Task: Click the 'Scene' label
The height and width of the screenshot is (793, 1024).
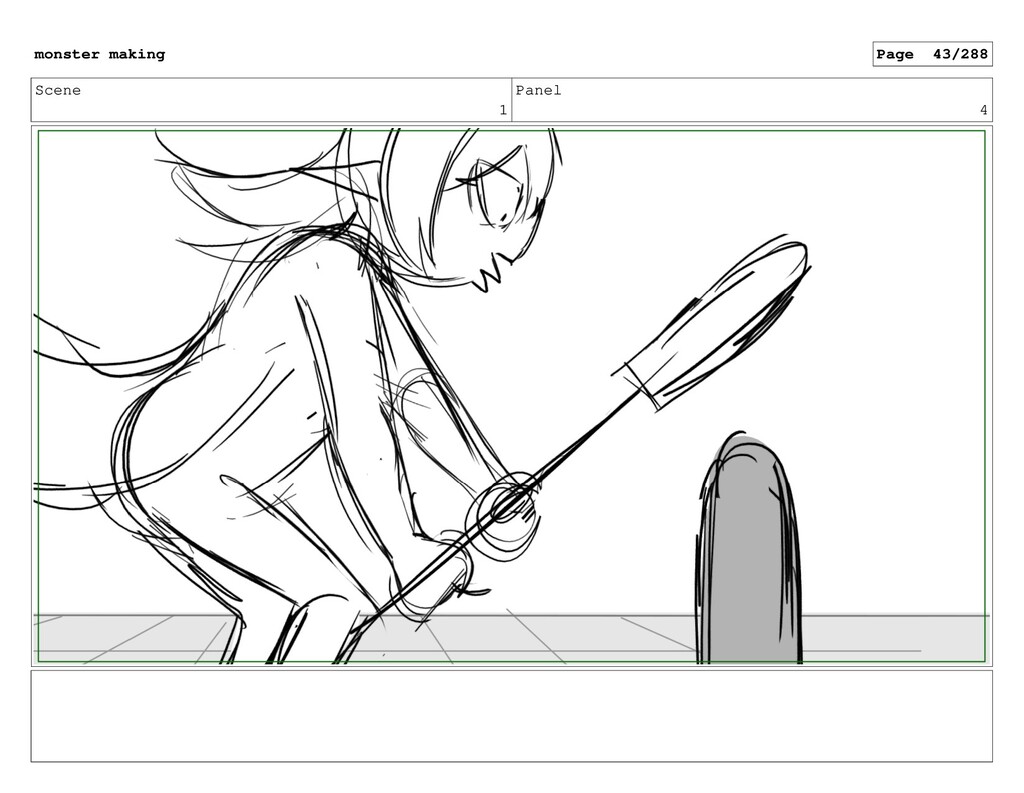Action: tap(58, 90)
